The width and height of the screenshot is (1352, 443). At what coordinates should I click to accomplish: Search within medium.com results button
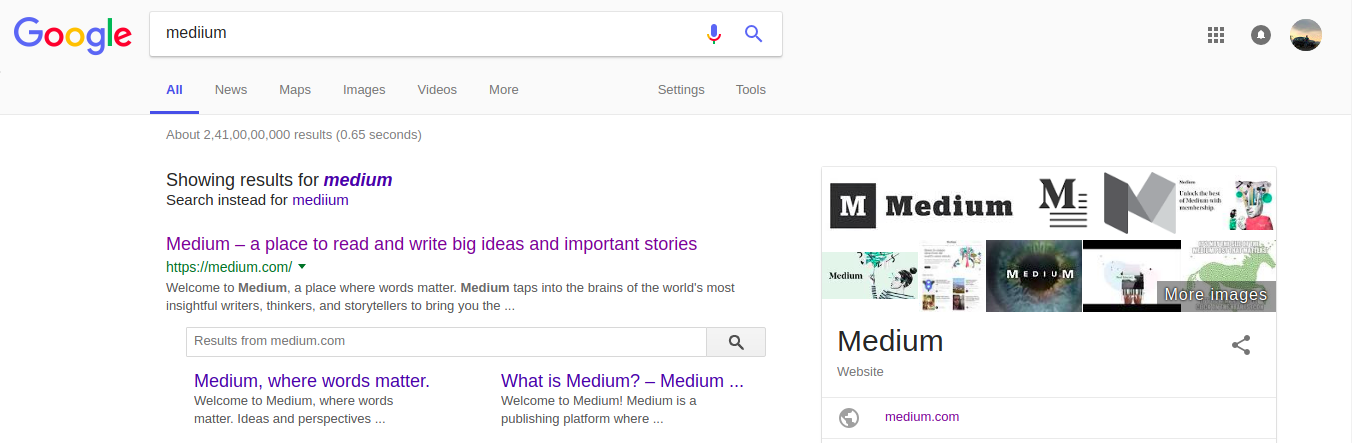[x=736, y=342]
